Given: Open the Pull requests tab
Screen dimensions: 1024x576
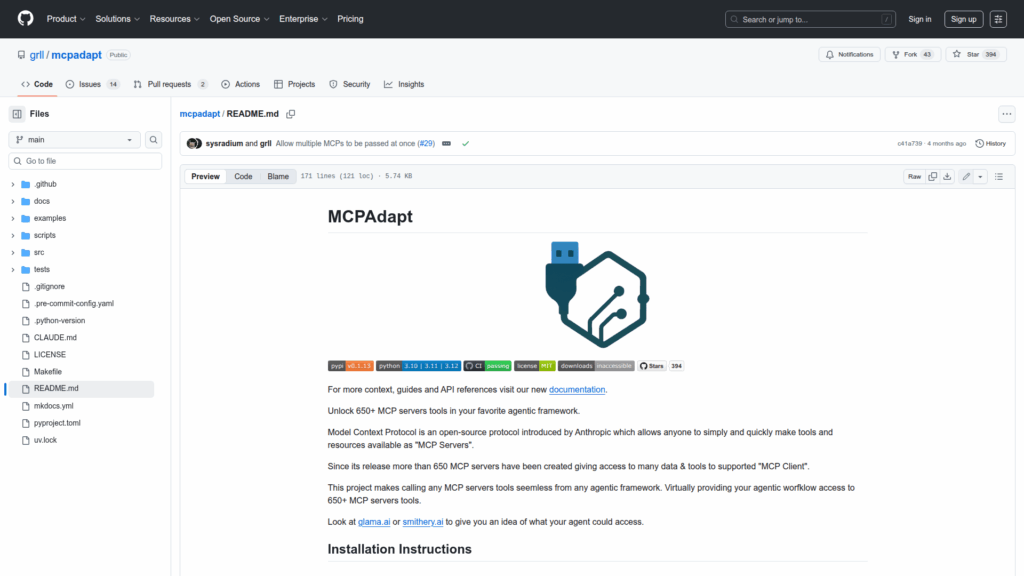Looking at the screenshot, I should coord(170,85).
